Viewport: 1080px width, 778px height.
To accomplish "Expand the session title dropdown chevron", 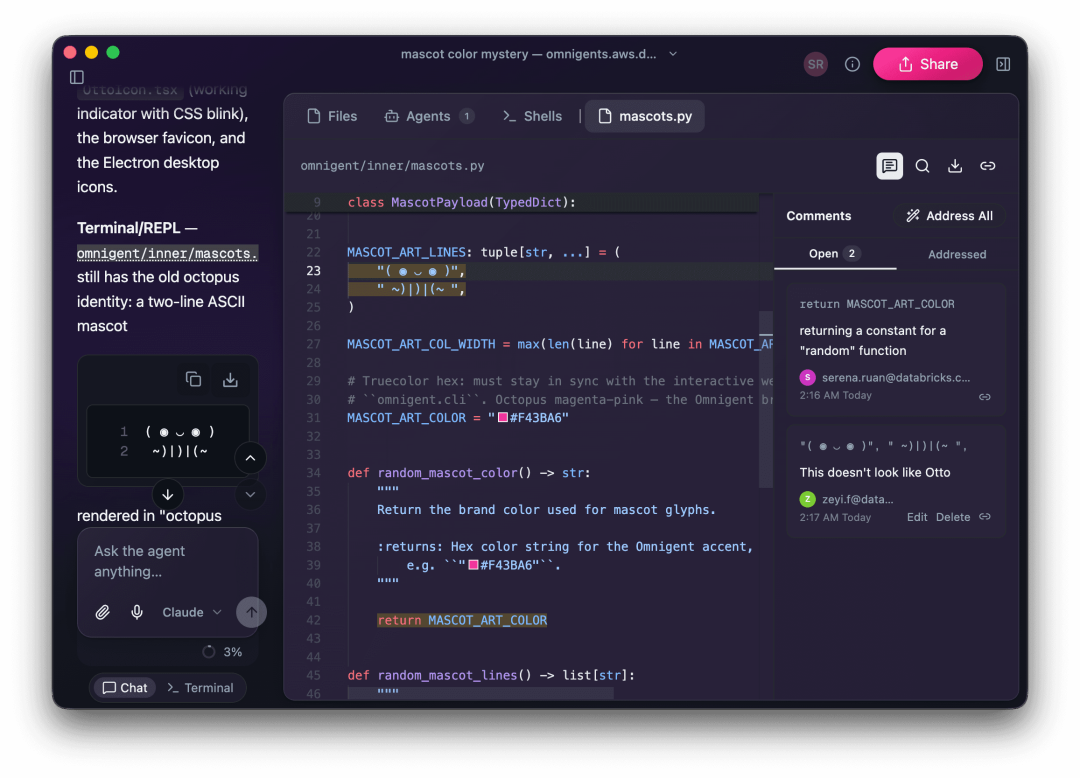I will coord(673,54).
